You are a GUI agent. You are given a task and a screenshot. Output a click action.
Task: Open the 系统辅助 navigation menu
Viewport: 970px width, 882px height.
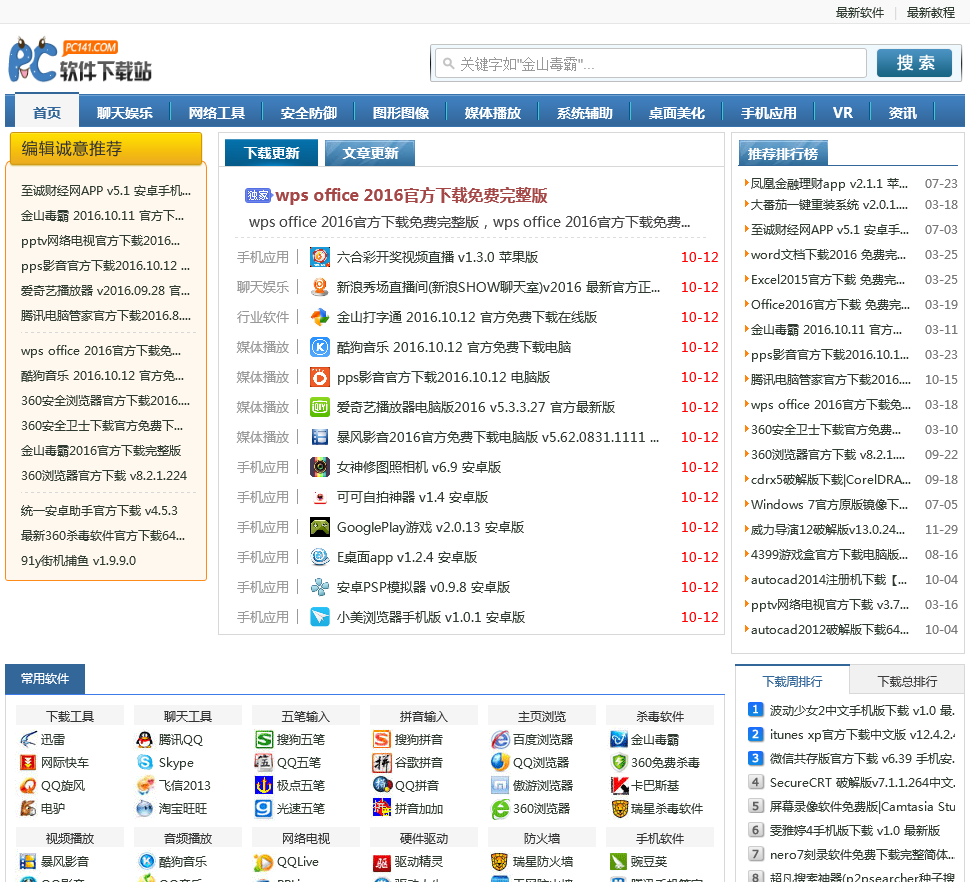tap(585, 113)
